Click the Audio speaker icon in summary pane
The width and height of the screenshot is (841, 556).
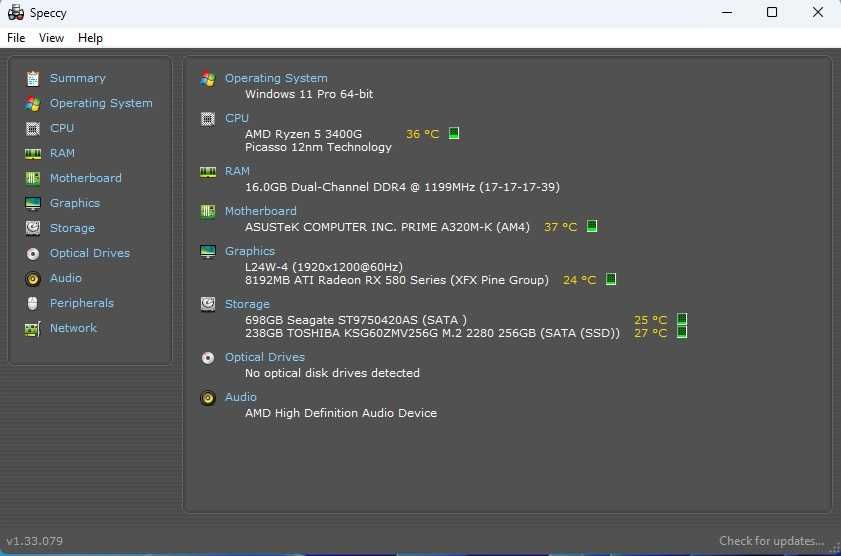click(208, 398)
